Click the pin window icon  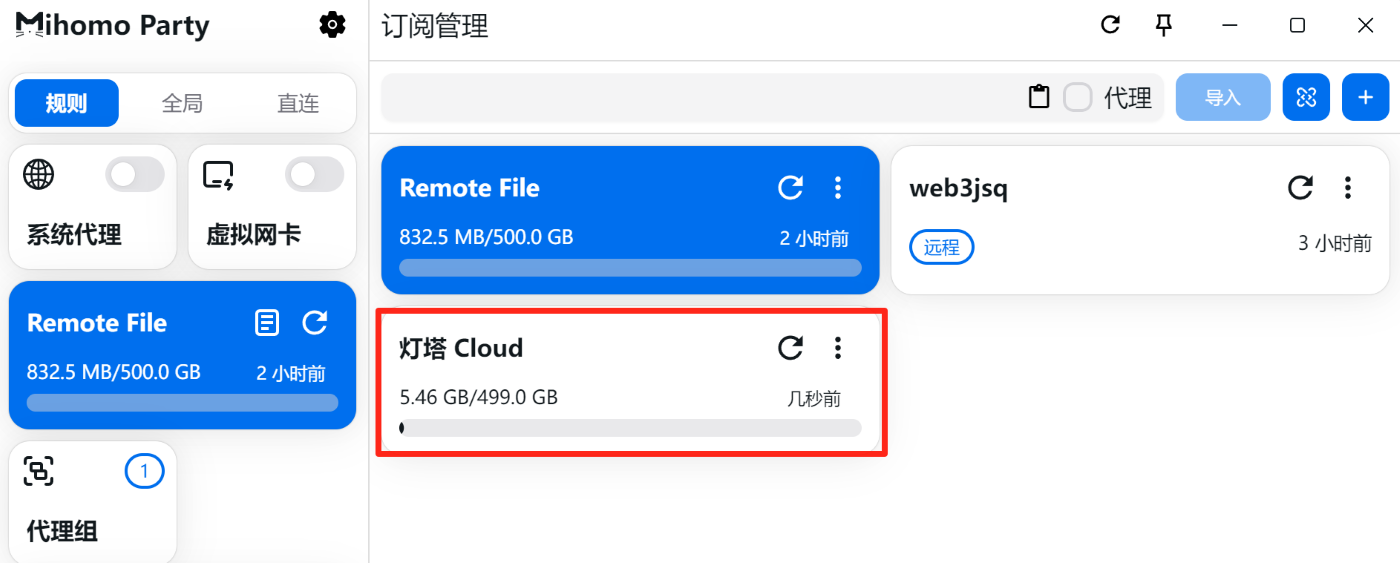tap(1163, 25)
